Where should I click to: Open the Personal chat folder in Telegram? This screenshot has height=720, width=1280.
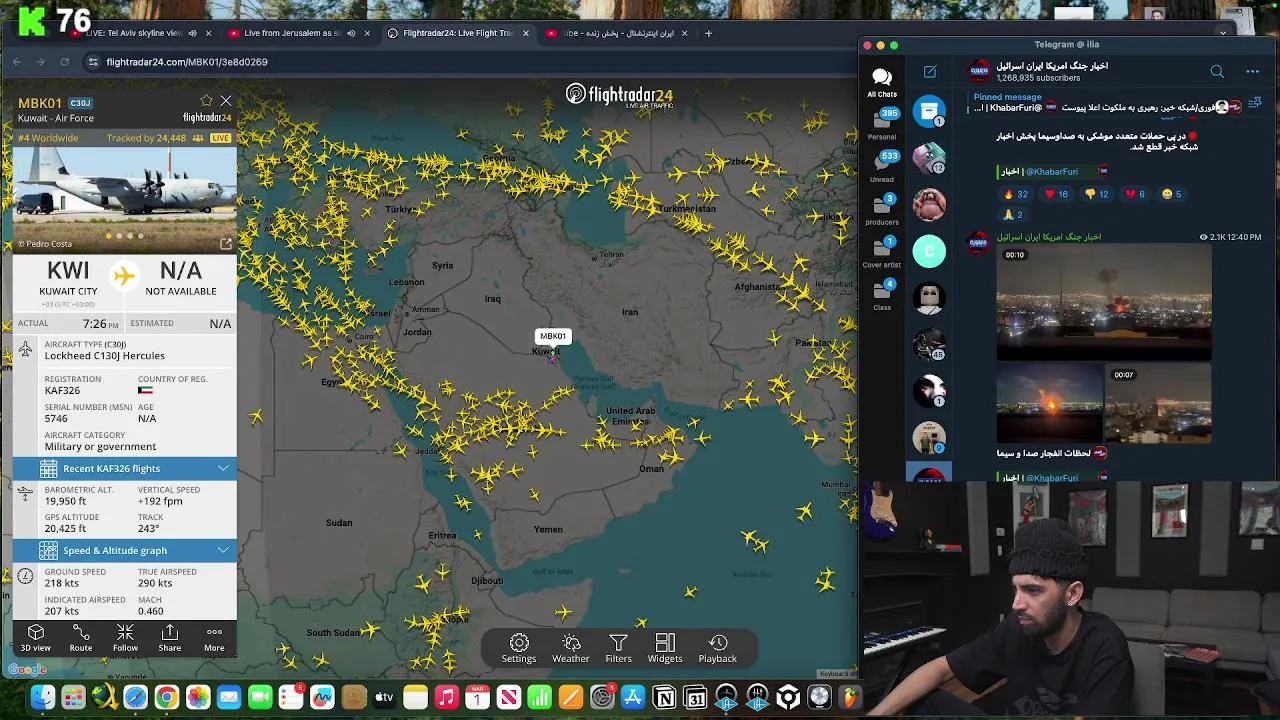click(882, 123)
